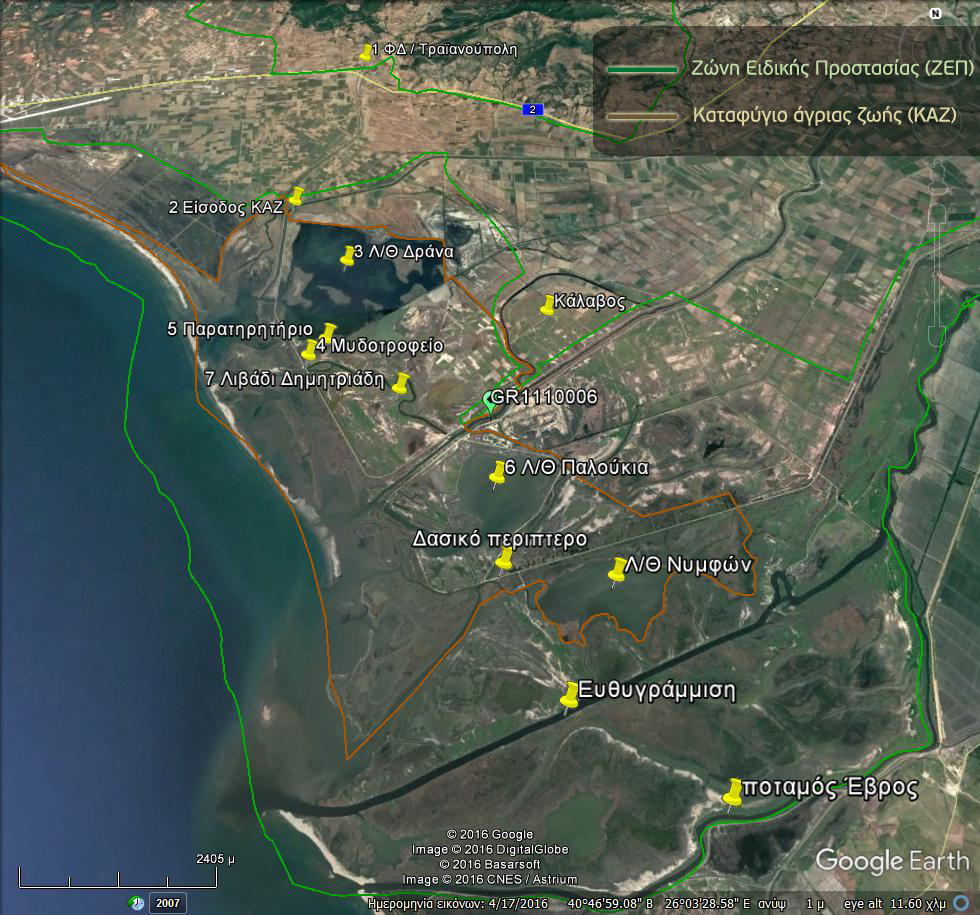This screenshot has width=980, height=915.
Task: Select the Ευθυγράμμιση placemark pin
Action: pyautogui.click(x=570, y=695)
